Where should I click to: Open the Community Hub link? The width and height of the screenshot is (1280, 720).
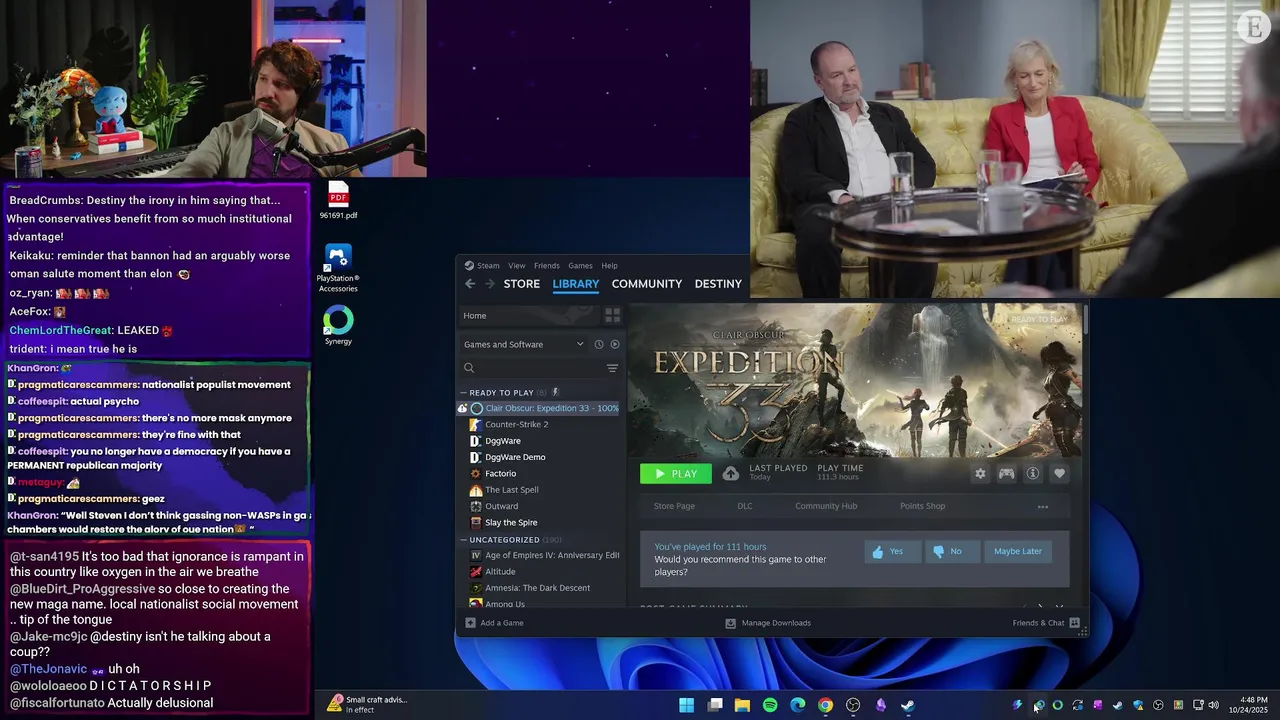tap(826, 506)
